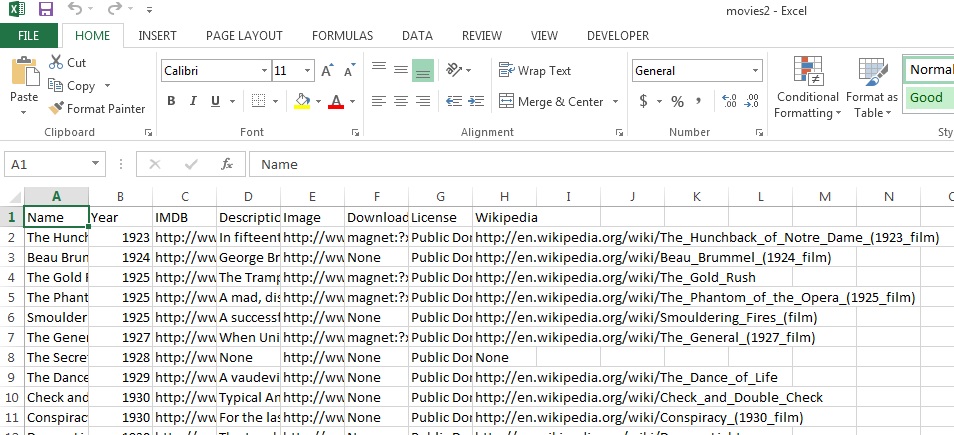Open Clipboard dialog launcher

148,132
